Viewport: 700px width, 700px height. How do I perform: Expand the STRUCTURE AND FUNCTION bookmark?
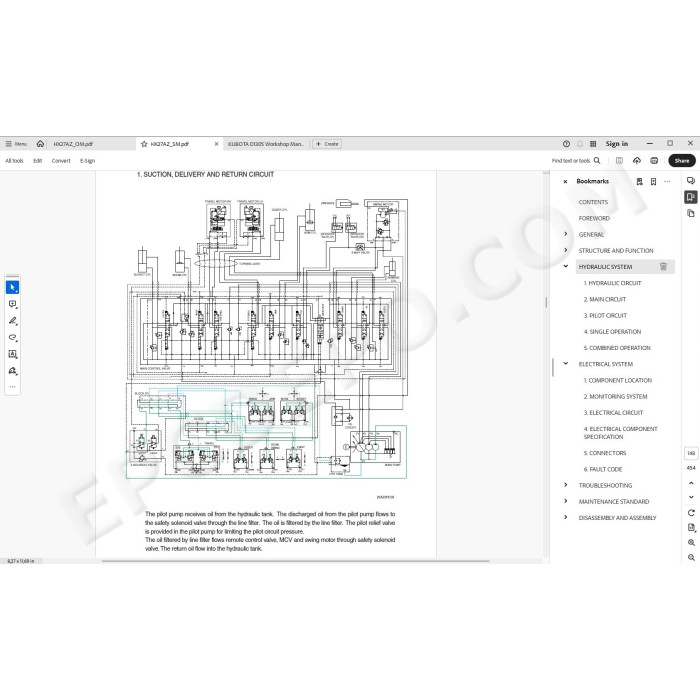[x=566, y=250]
